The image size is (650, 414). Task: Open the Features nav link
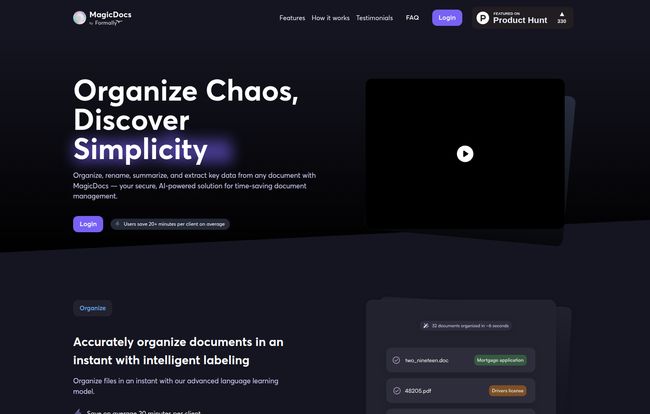(292, 18)
